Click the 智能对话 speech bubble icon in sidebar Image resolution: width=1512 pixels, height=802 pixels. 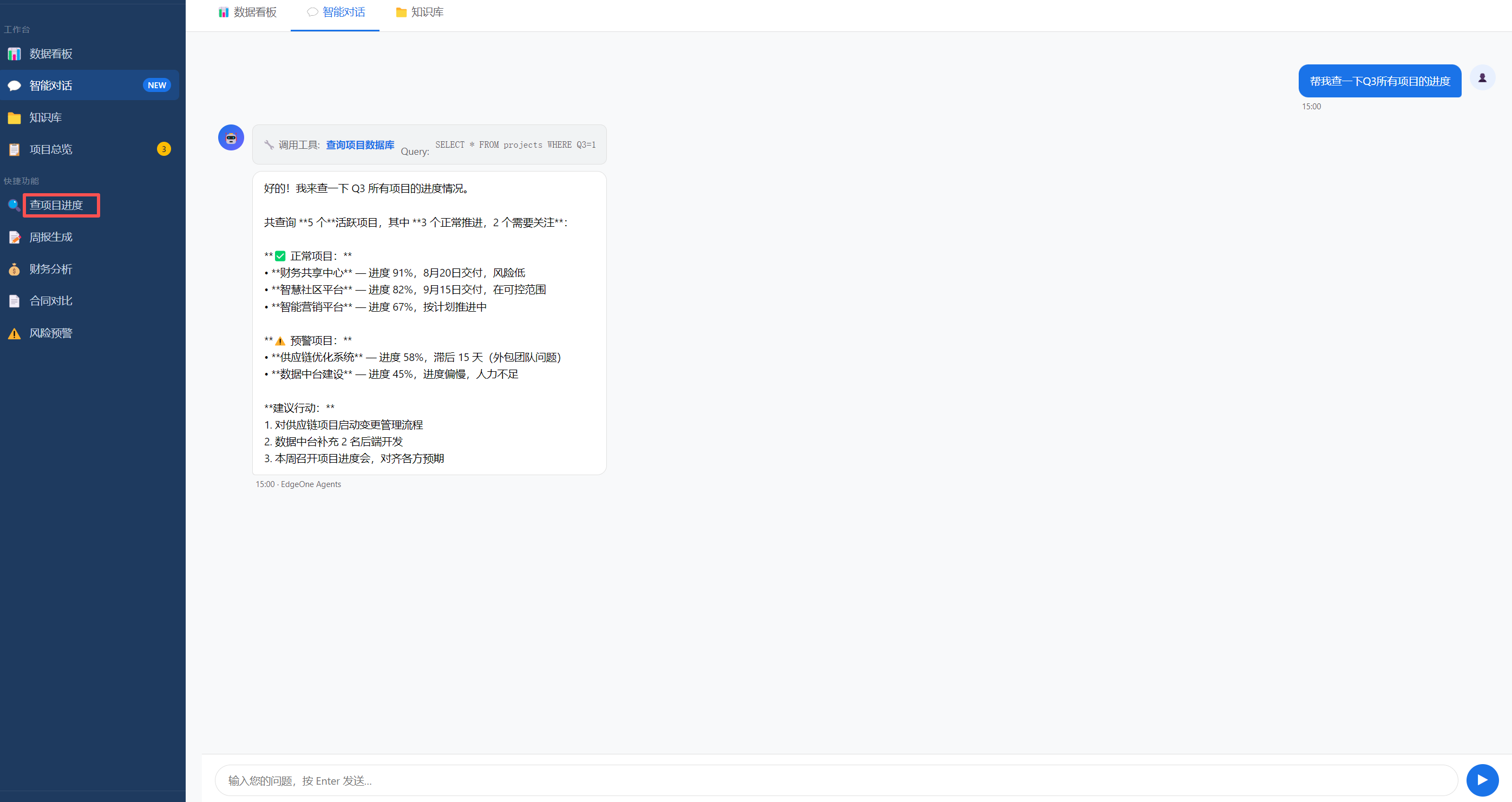pyautogui.click(x=14, y=86)
